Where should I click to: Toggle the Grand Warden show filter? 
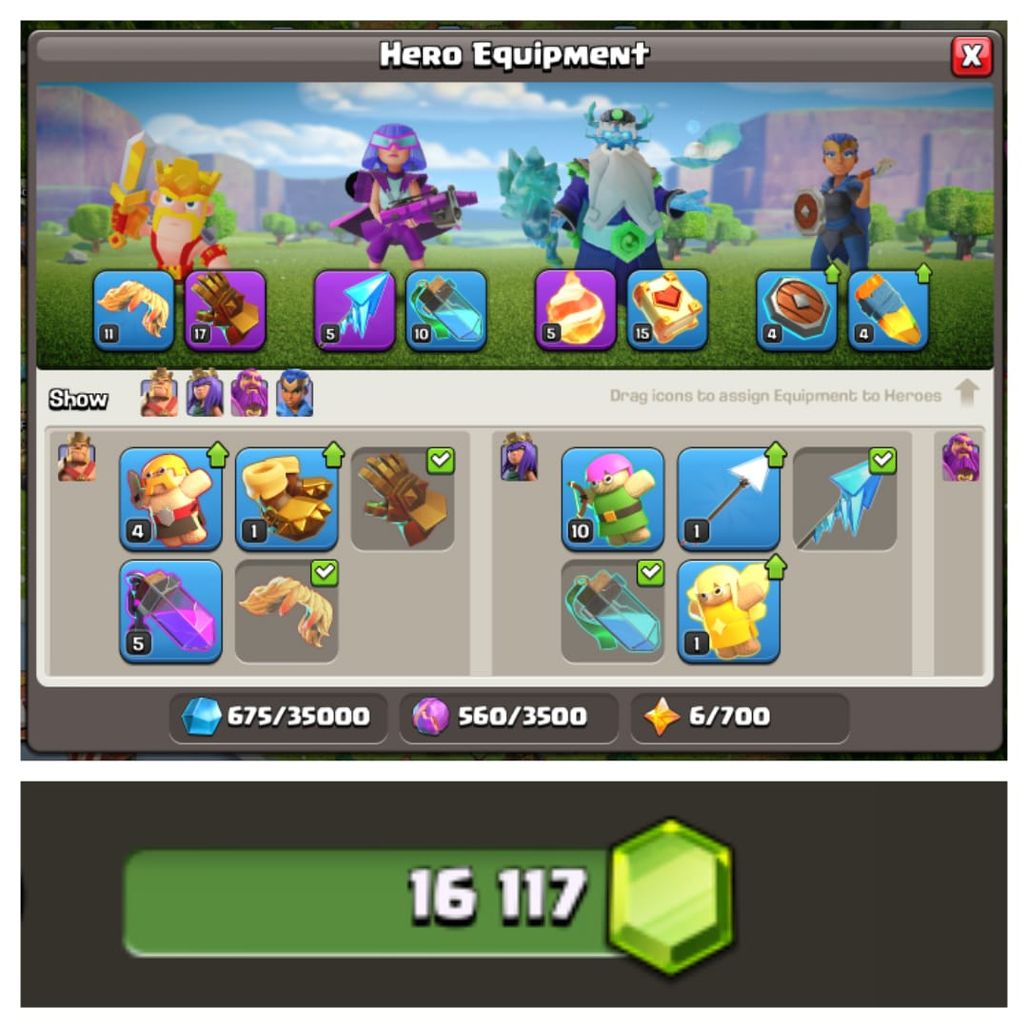point(250,393)
